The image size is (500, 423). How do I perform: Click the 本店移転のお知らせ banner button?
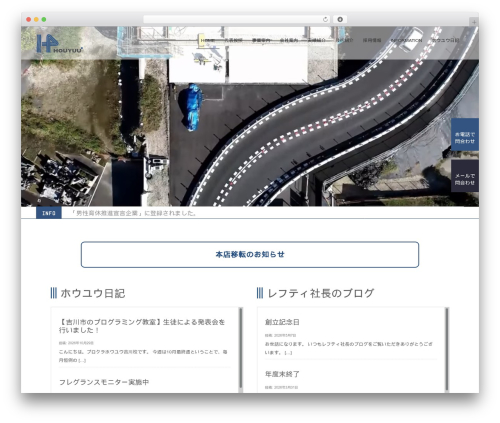[250, 254]
